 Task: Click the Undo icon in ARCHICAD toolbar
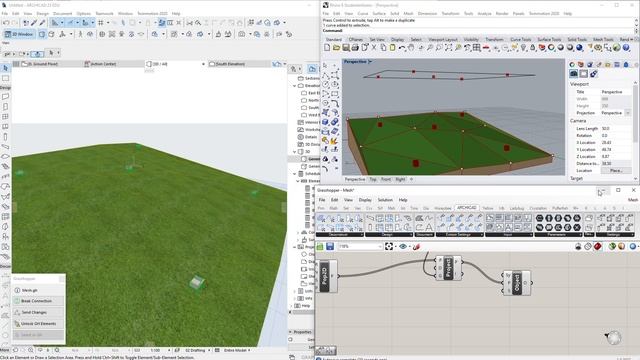coord(6,23)
